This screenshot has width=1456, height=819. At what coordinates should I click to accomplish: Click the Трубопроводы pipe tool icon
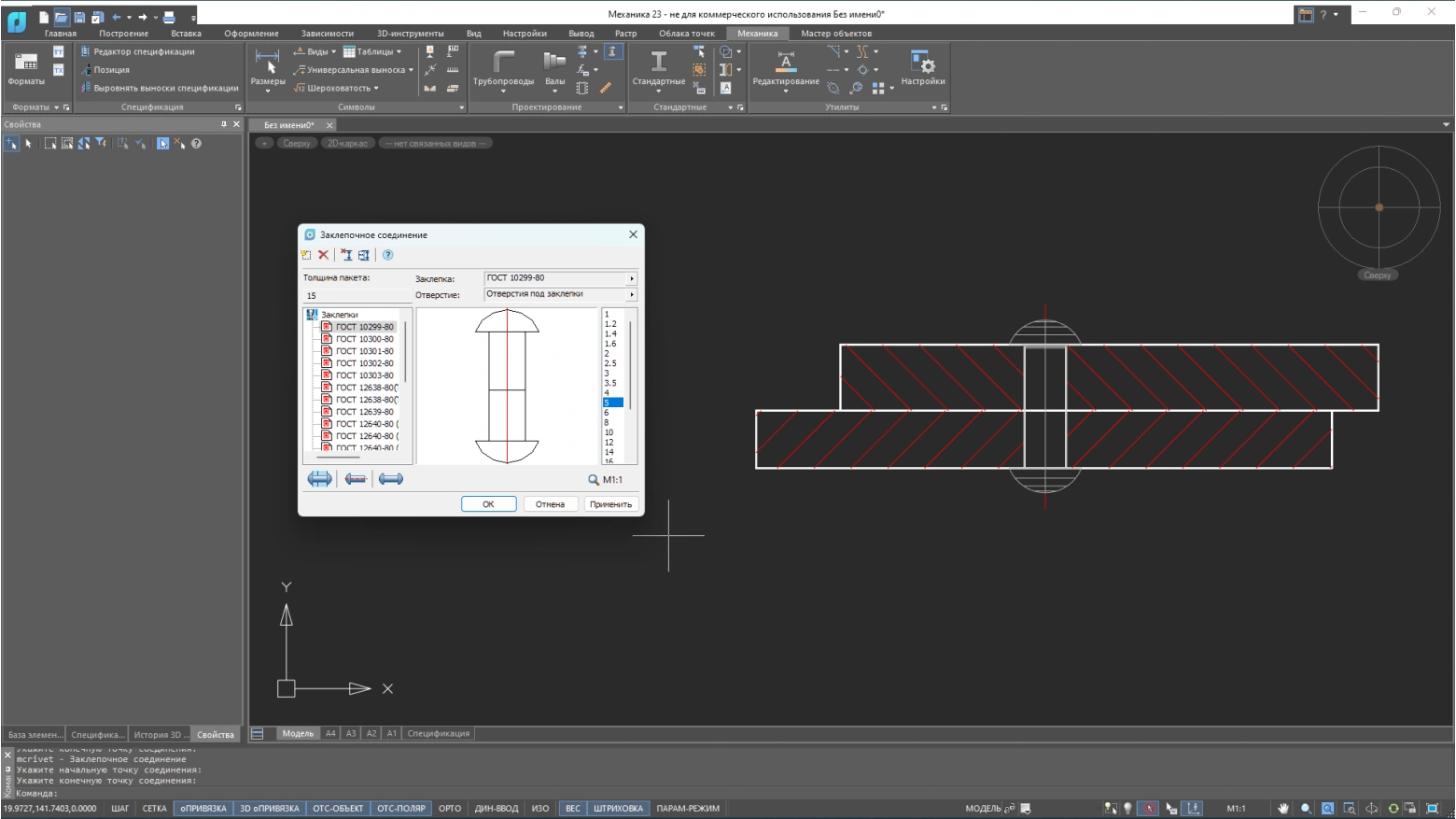click(503, 64)
